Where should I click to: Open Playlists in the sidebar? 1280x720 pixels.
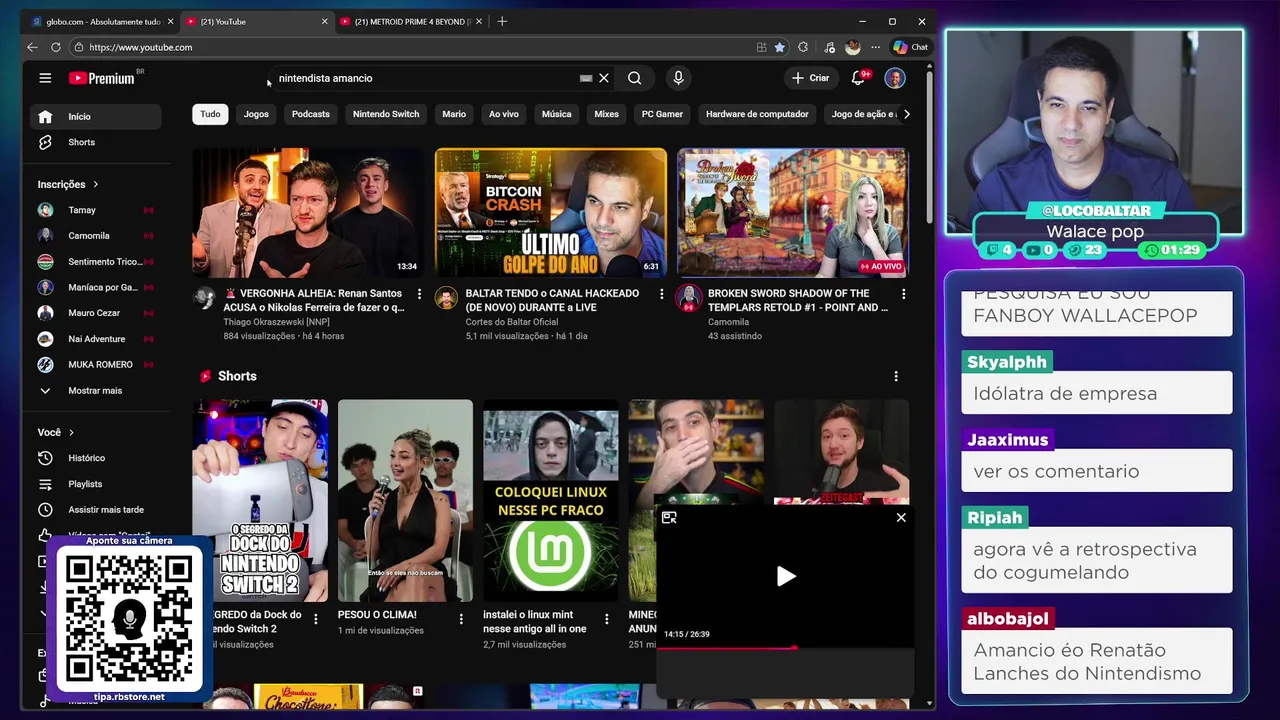tap(96, 484)
